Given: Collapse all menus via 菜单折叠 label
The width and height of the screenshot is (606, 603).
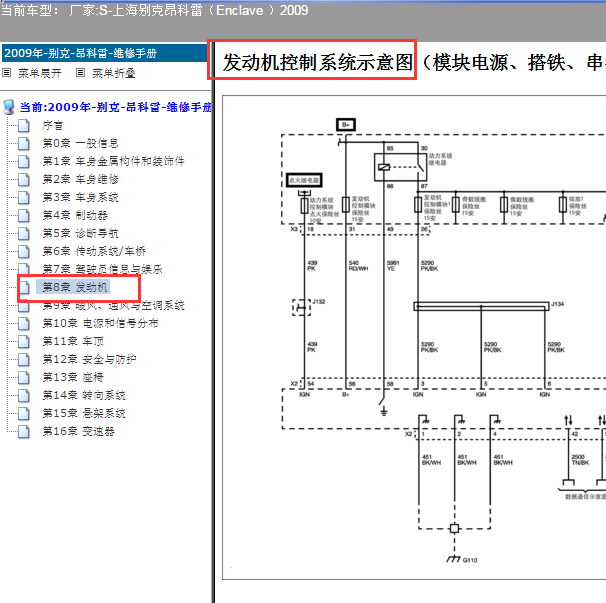Looking at the screenshot, I should pyautogui.click(x=114, y=73).
